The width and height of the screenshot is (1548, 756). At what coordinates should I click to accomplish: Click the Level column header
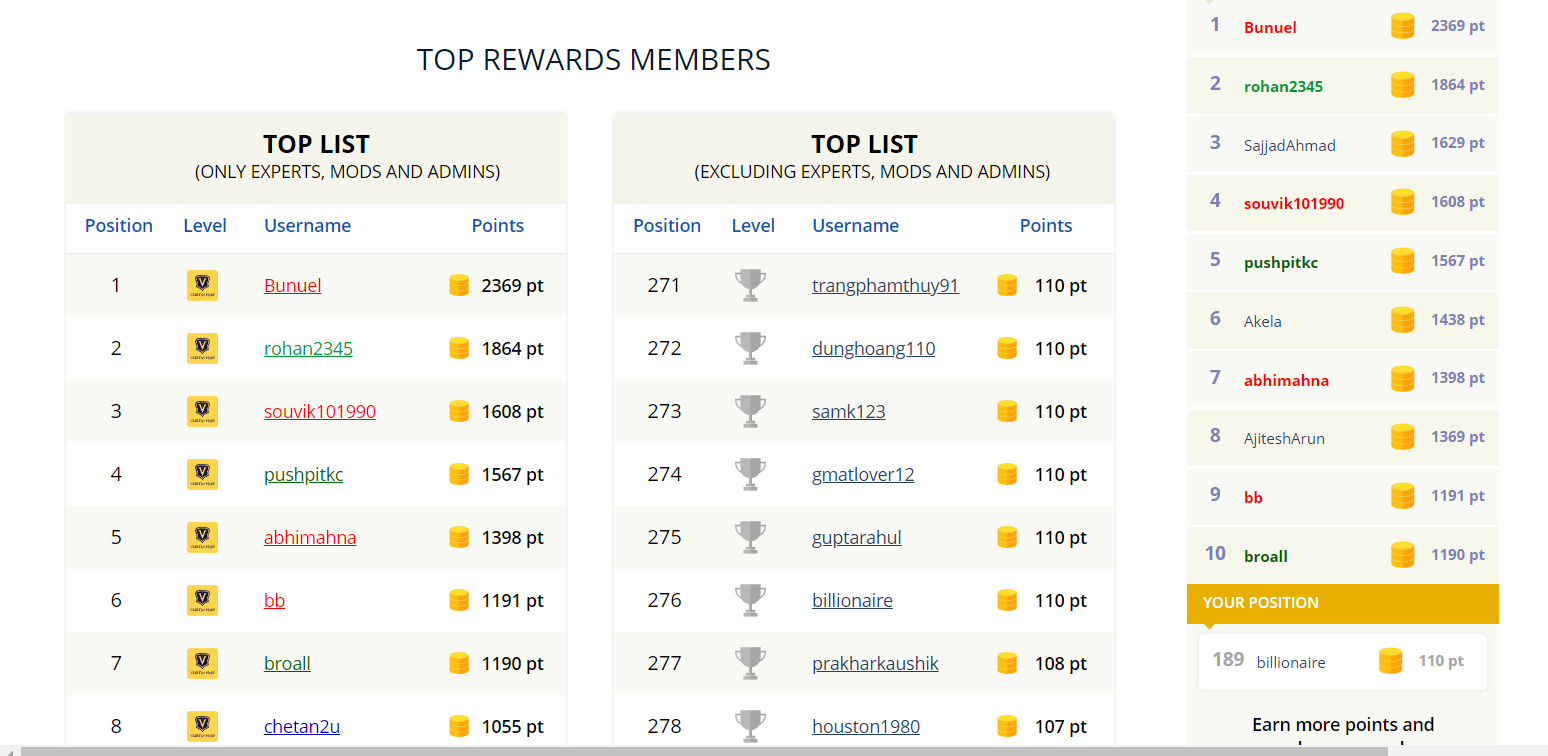click(x=205, y=225)
